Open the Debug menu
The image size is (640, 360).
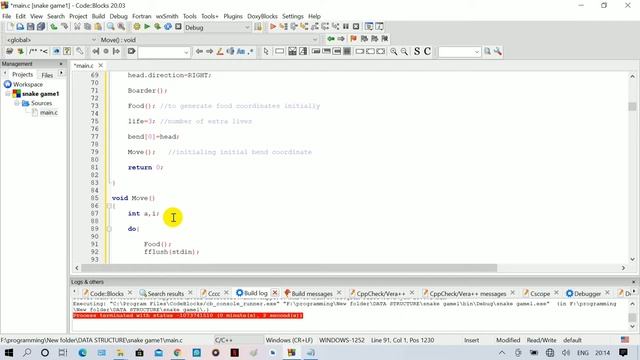[x=118, y=16]
